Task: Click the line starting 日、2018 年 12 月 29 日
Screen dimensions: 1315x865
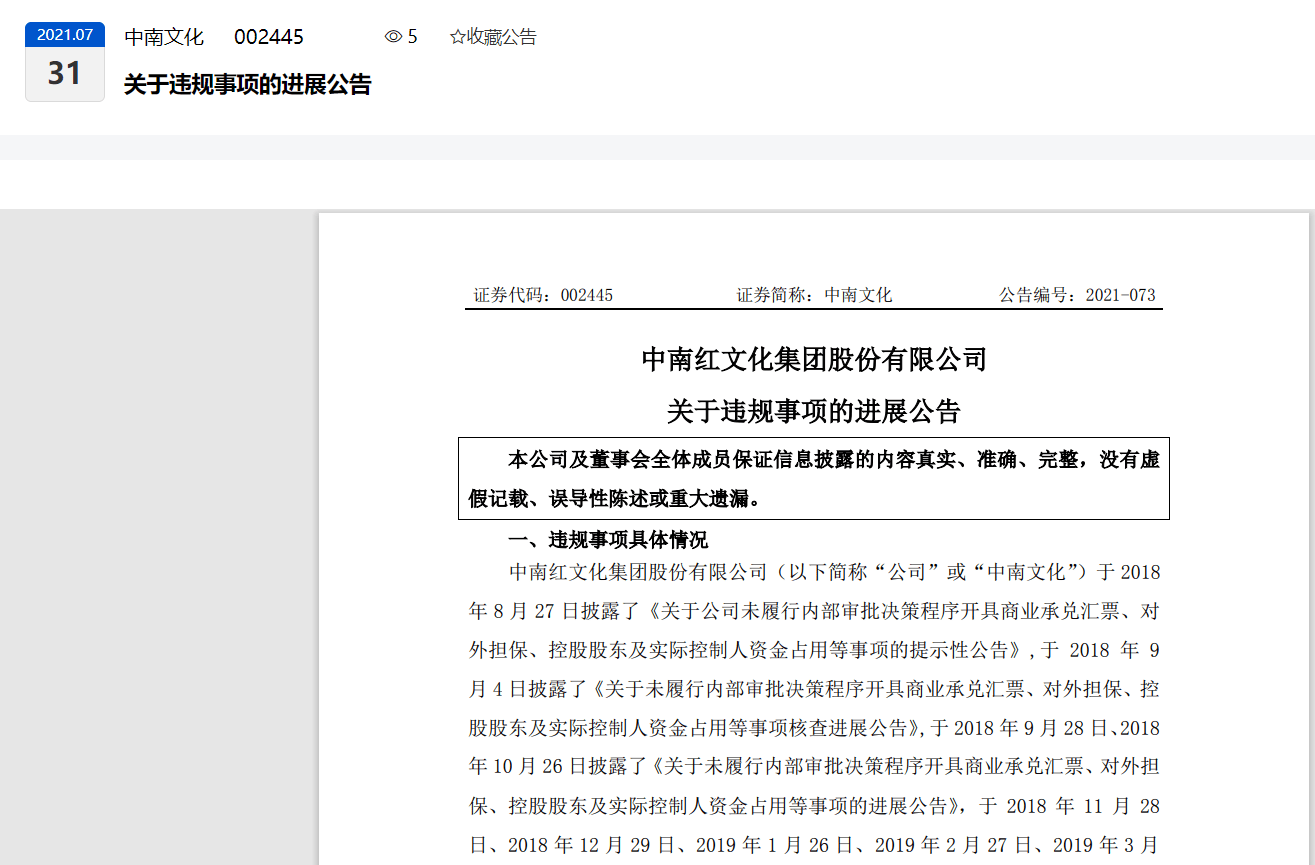Action: [x=814, y=845]
